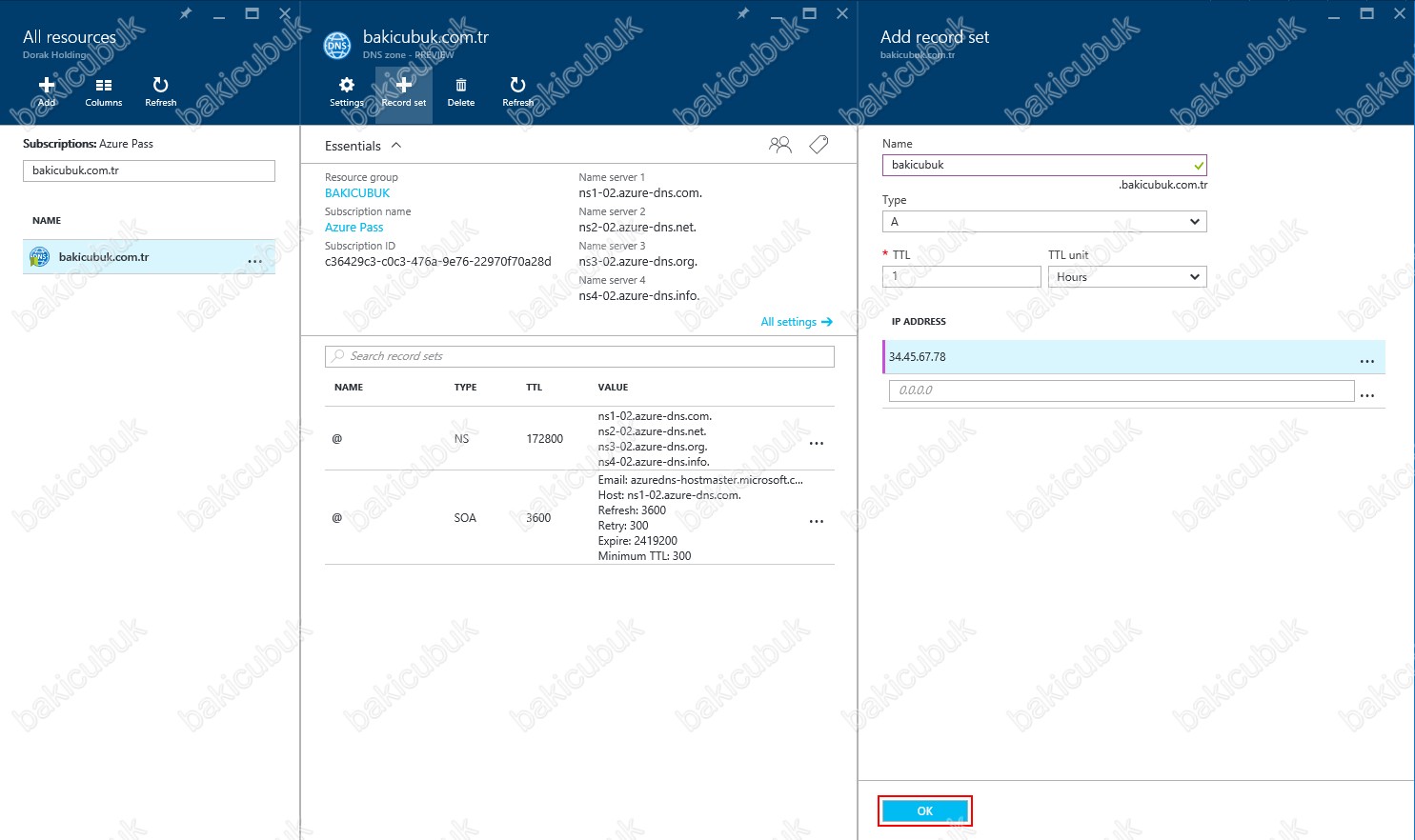The height and width of the screenshot is (840, 1415).
Task: Select bakicubuk.com.tr in the resources list
Action: tap(149, 256)
